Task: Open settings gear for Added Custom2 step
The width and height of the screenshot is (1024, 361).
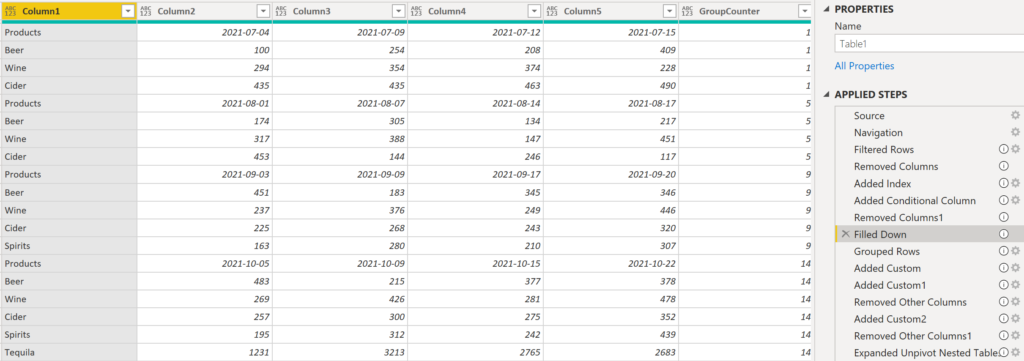Action: tap(1016, 319)
